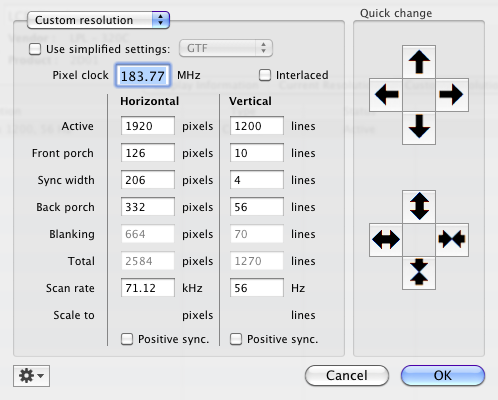Click the move up arrow in Quick change
The height and width of the screenshot is (400, 498).
point(419,62)
